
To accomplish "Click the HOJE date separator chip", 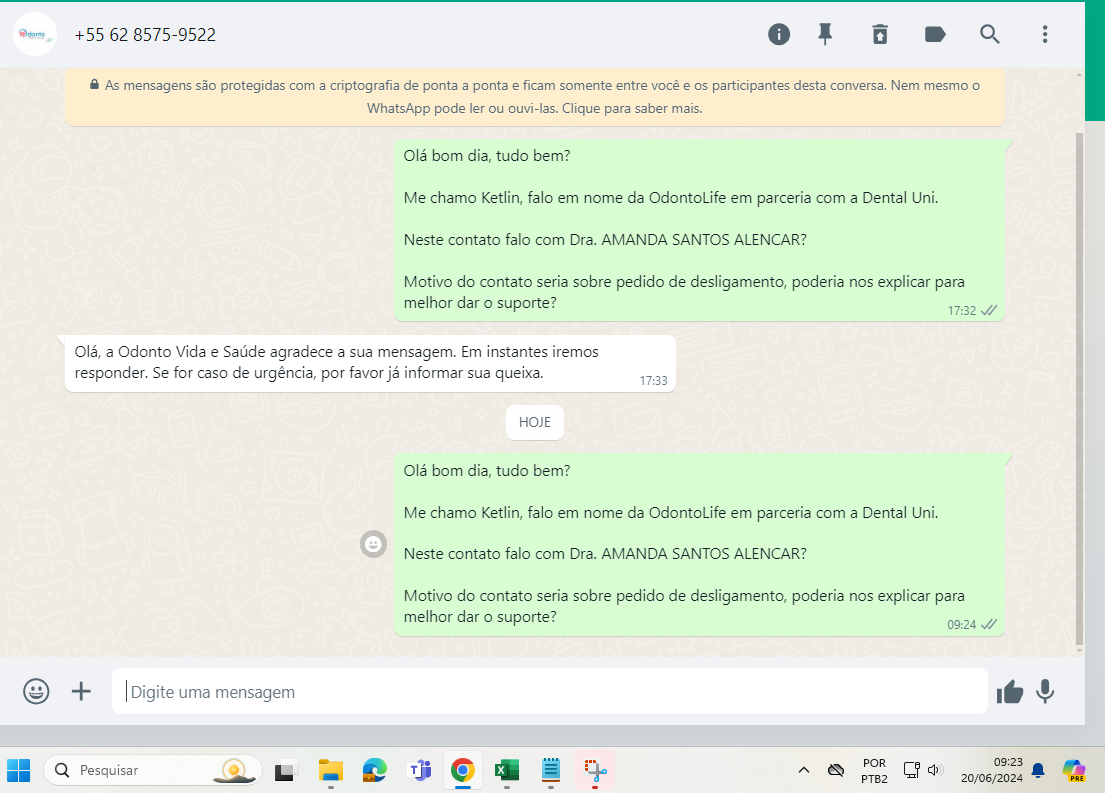I will point(534,422).
